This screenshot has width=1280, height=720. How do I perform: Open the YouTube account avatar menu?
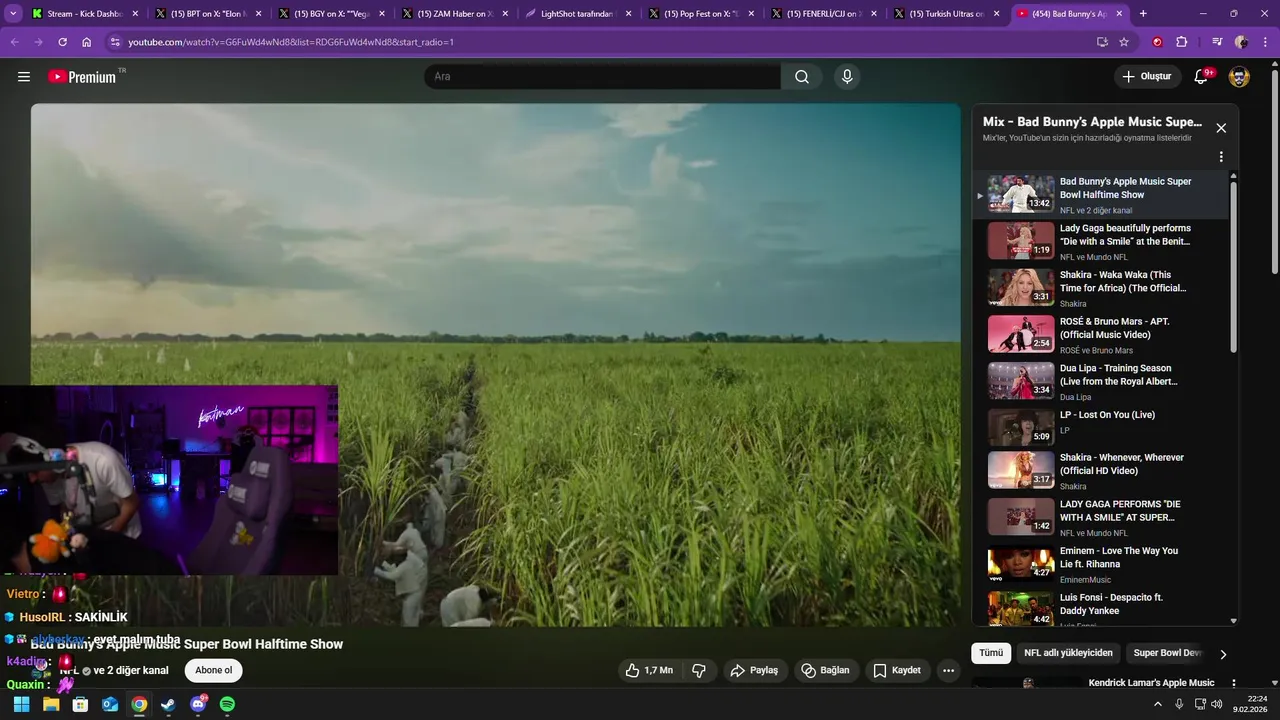click(1239, 77)
